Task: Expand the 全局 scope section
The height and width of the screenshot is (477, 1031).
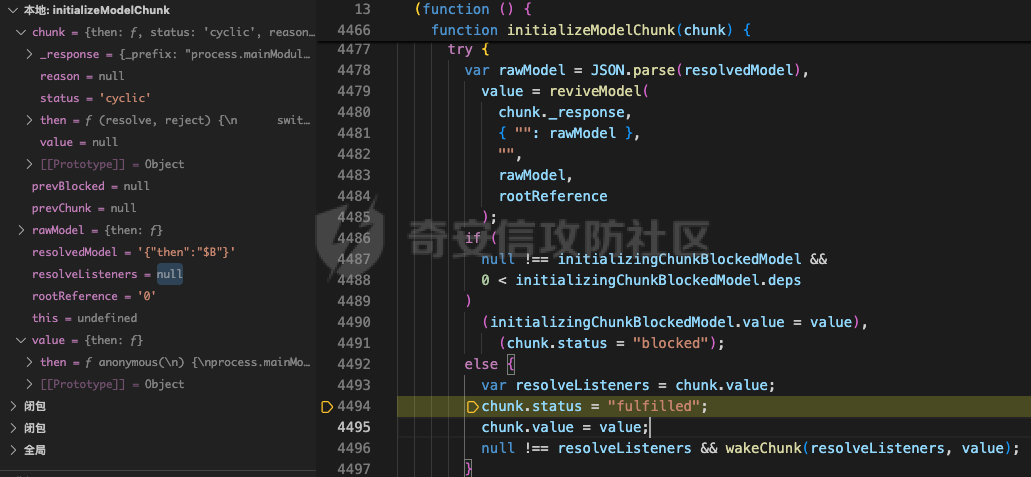Action: point(13,450)
